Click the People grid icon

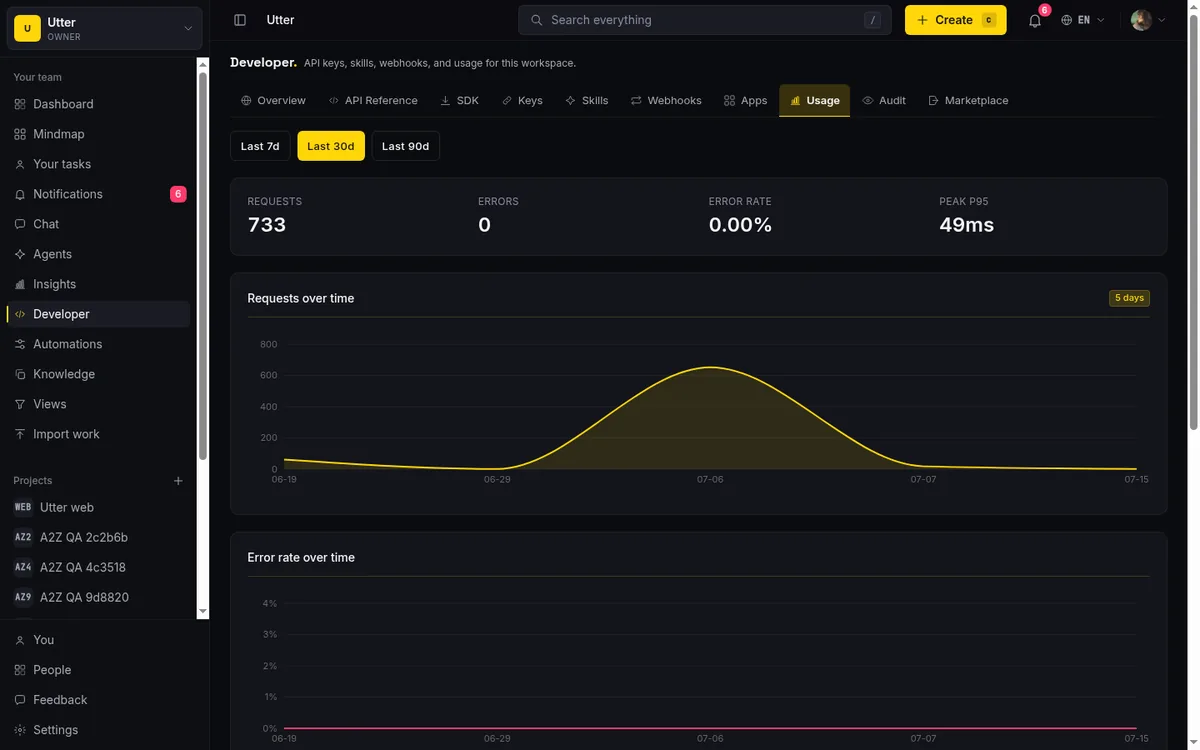[x=20, y=670]
